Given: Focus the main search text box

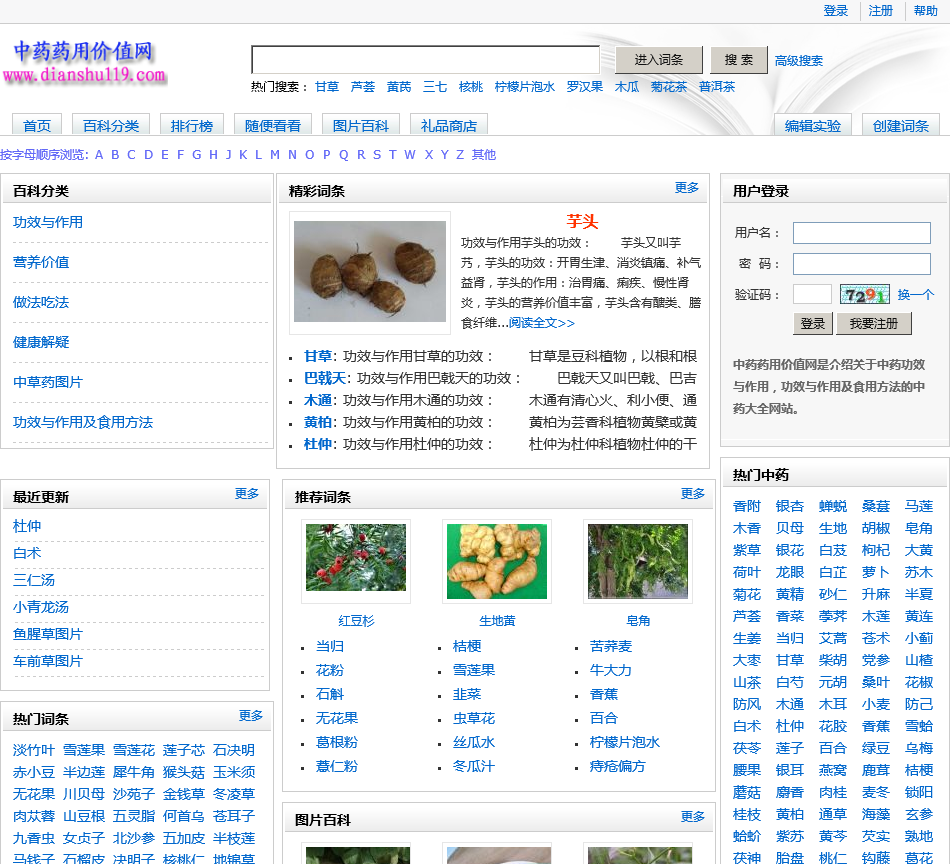Looking at the screenshot, I should click(x=425, y=60).
